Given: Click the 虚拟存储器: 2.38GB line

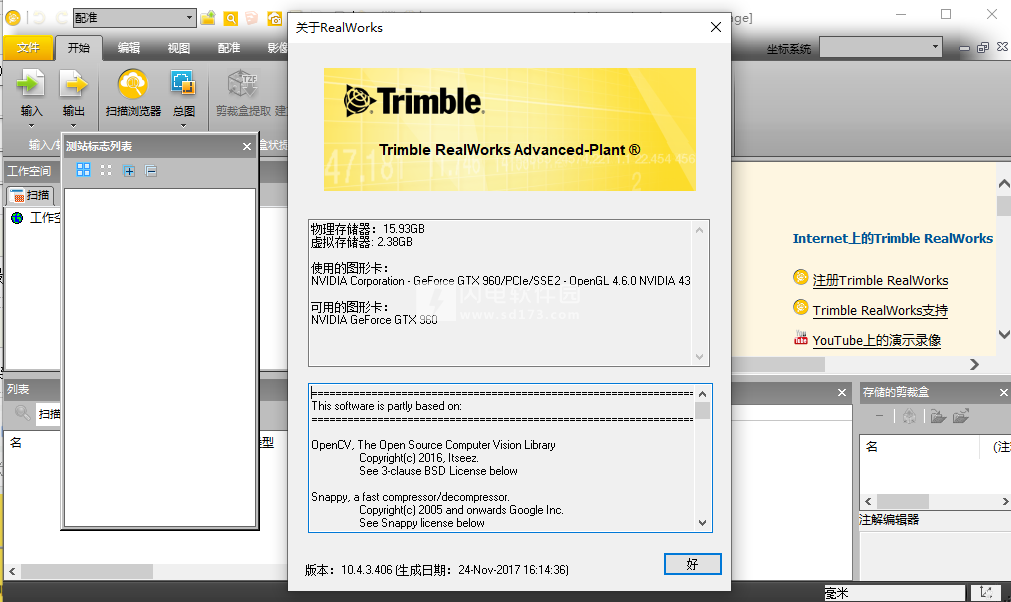Looking at the screenshot, I should (x=362, y=242).
